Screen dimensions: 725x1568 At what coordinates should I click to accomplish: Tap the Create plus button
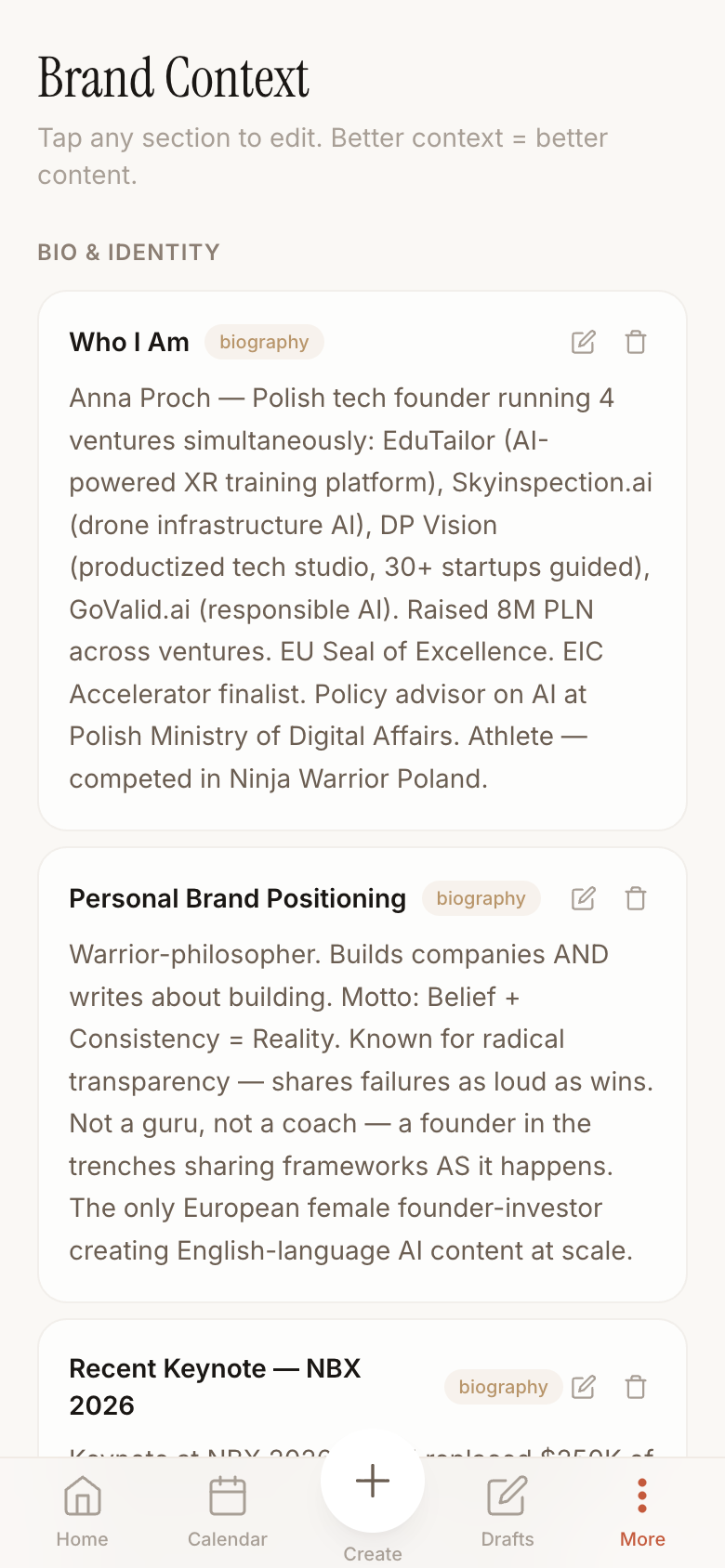(x=372, y=1479)
